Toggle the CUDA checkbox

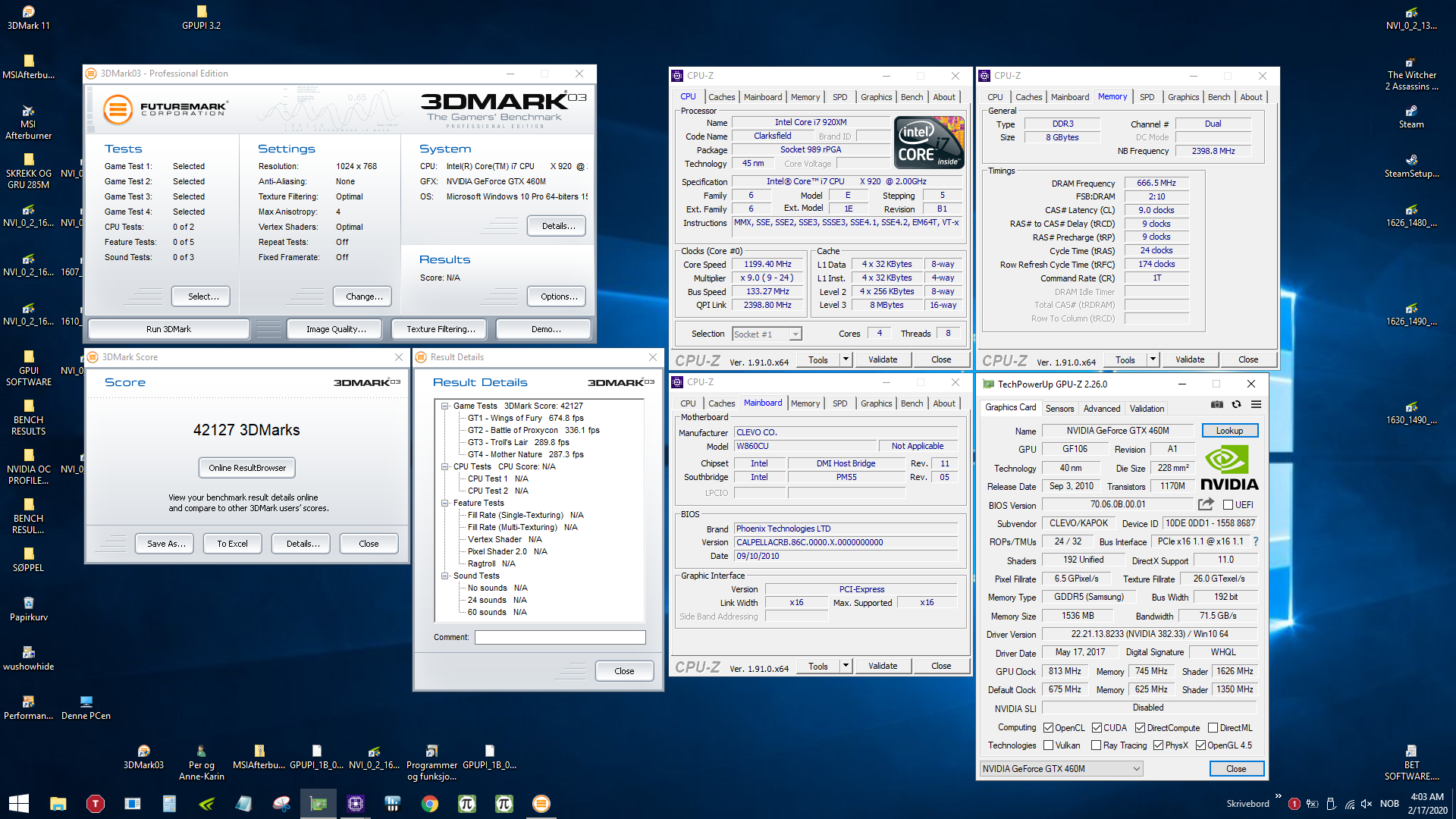pyautogui.click(x=1097, y=728)
